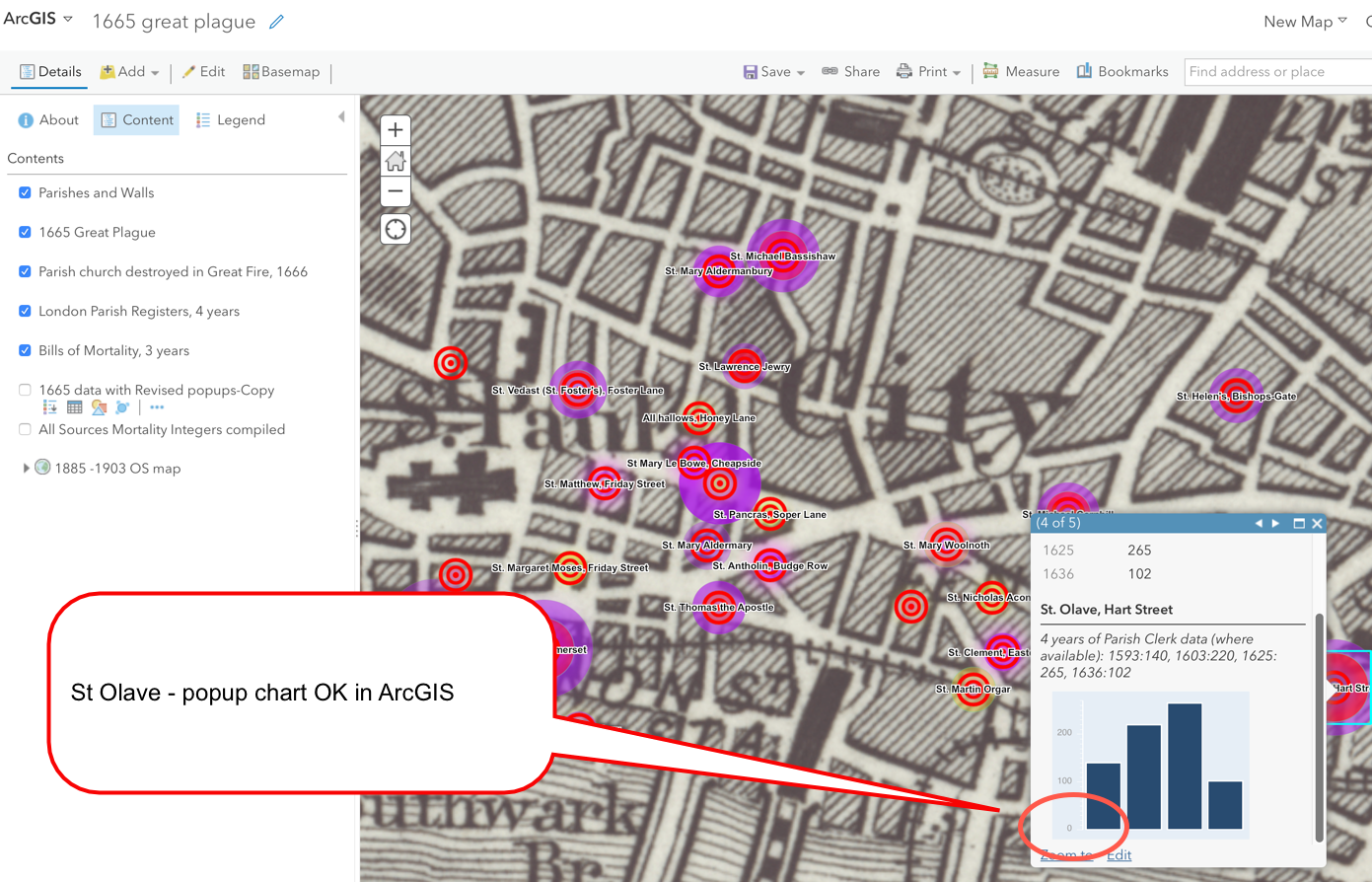Click the tallest bar in popup chart
This screenshot has height=882, width=1372.
(x=1185, y=766)
